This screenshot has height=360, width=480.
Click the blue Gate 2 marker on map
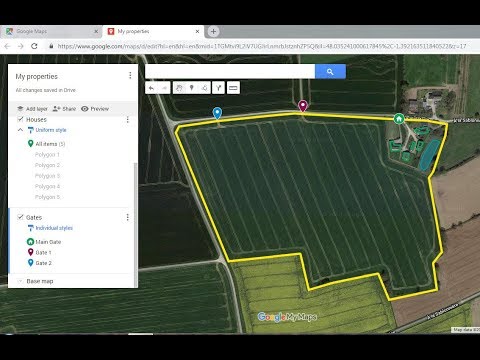coord(217,113)
